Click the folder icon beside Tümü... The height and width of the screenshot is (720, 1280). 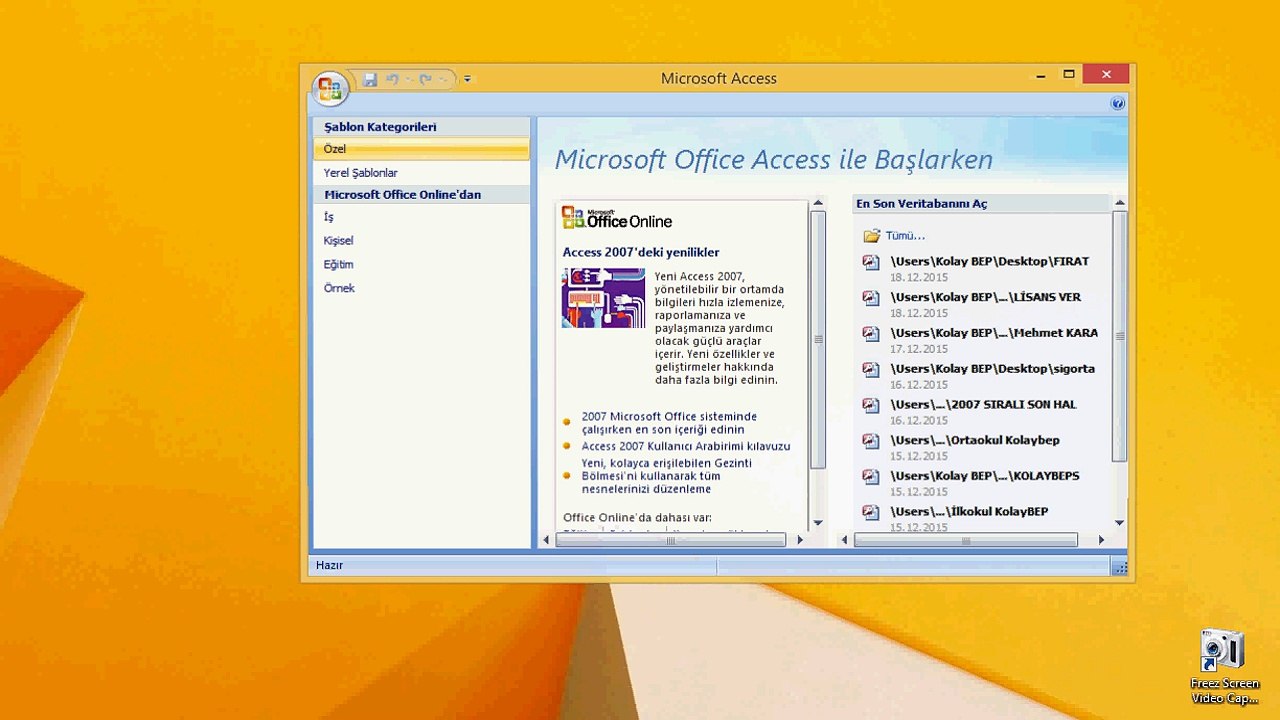point(872,236)
